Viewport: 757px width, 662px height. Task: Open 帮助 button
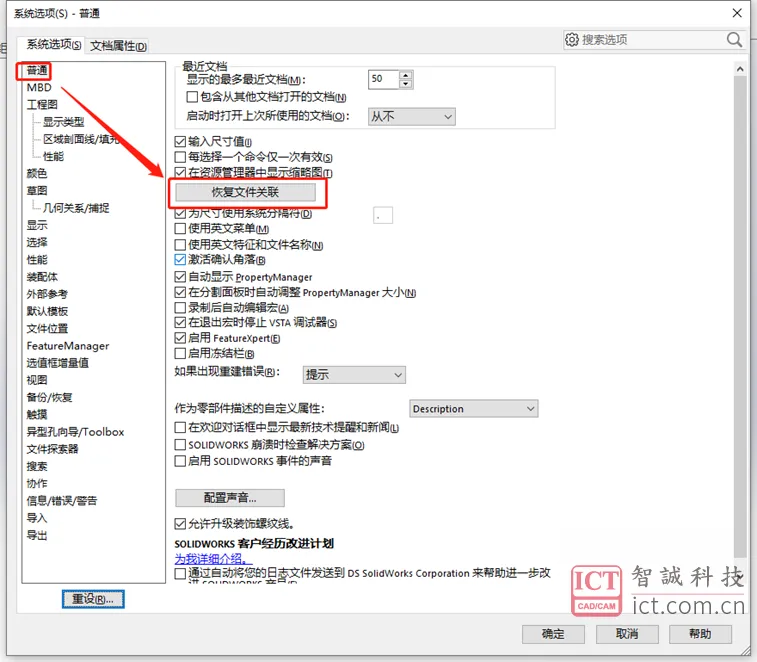pyautogui.click(x=701, y=634)
